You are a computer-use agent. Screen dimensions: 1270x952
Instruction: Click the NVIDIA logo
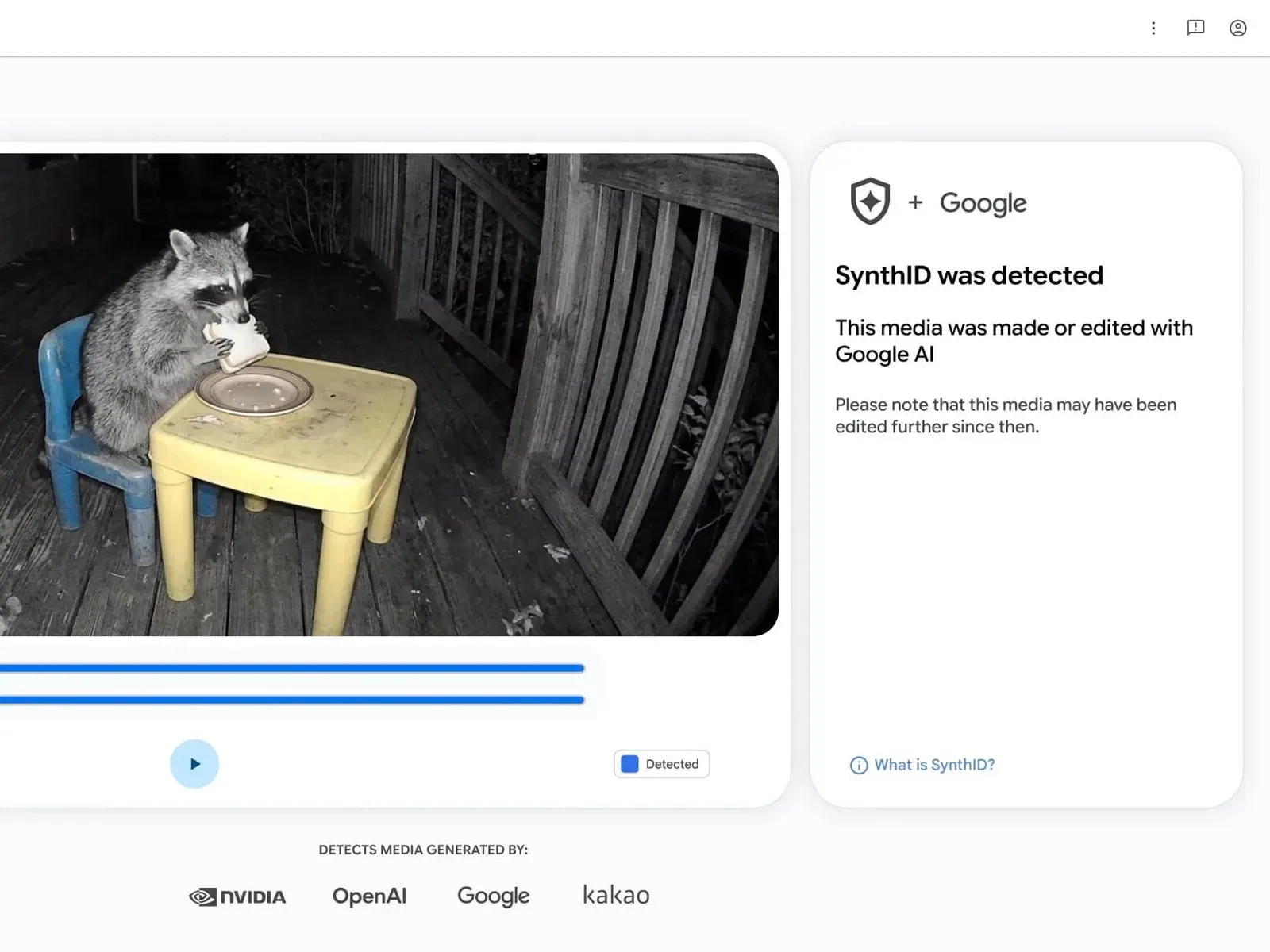tap(237, 896)
